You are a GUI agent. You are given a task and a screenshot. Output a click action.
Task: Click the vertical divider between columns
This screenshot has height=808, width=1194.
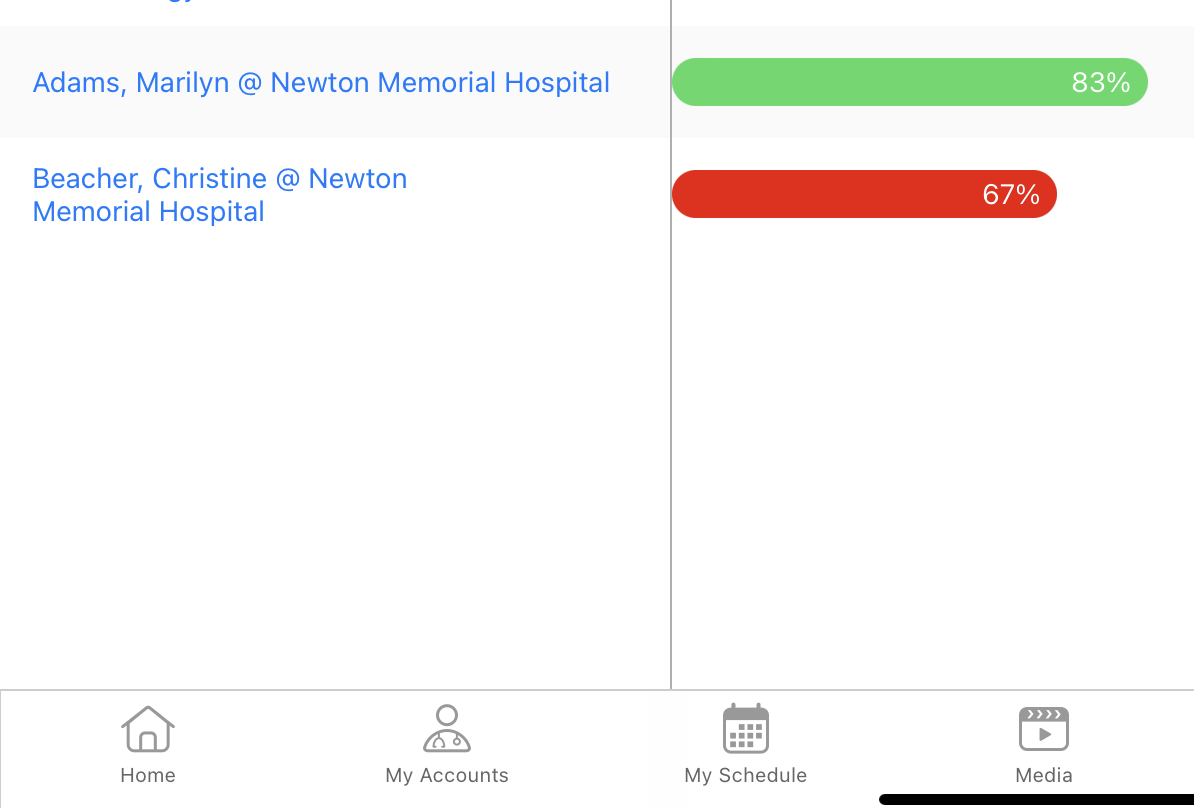(671, 400)
